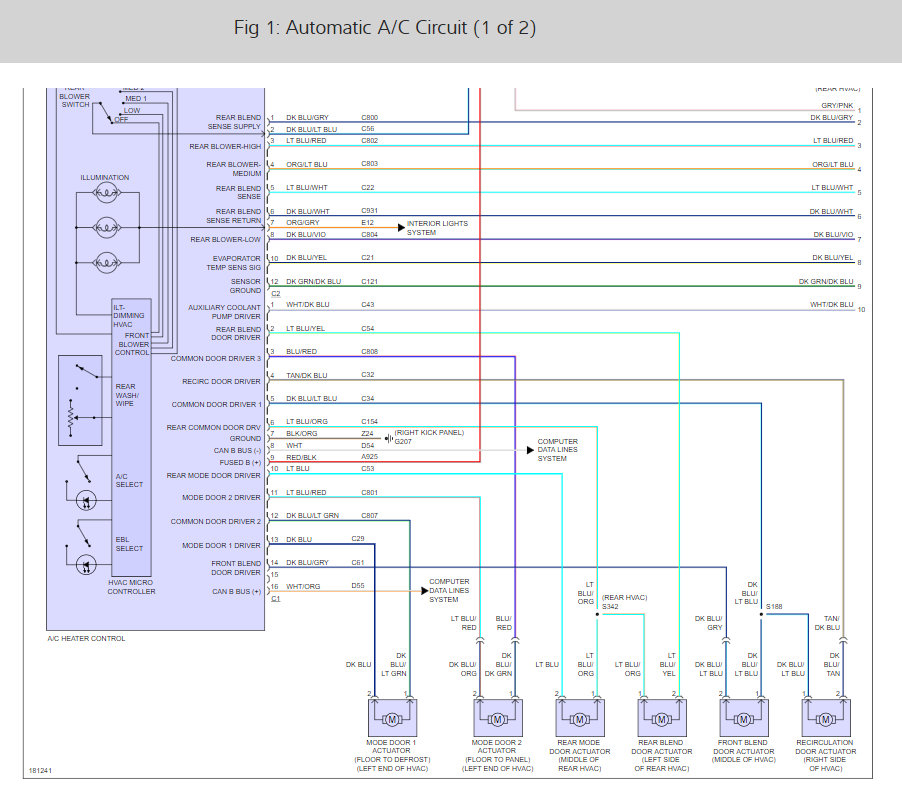Viewport: 902px width, 792px height.
Task: Click the GRY/PNK wire label
Action: (837, 106)
